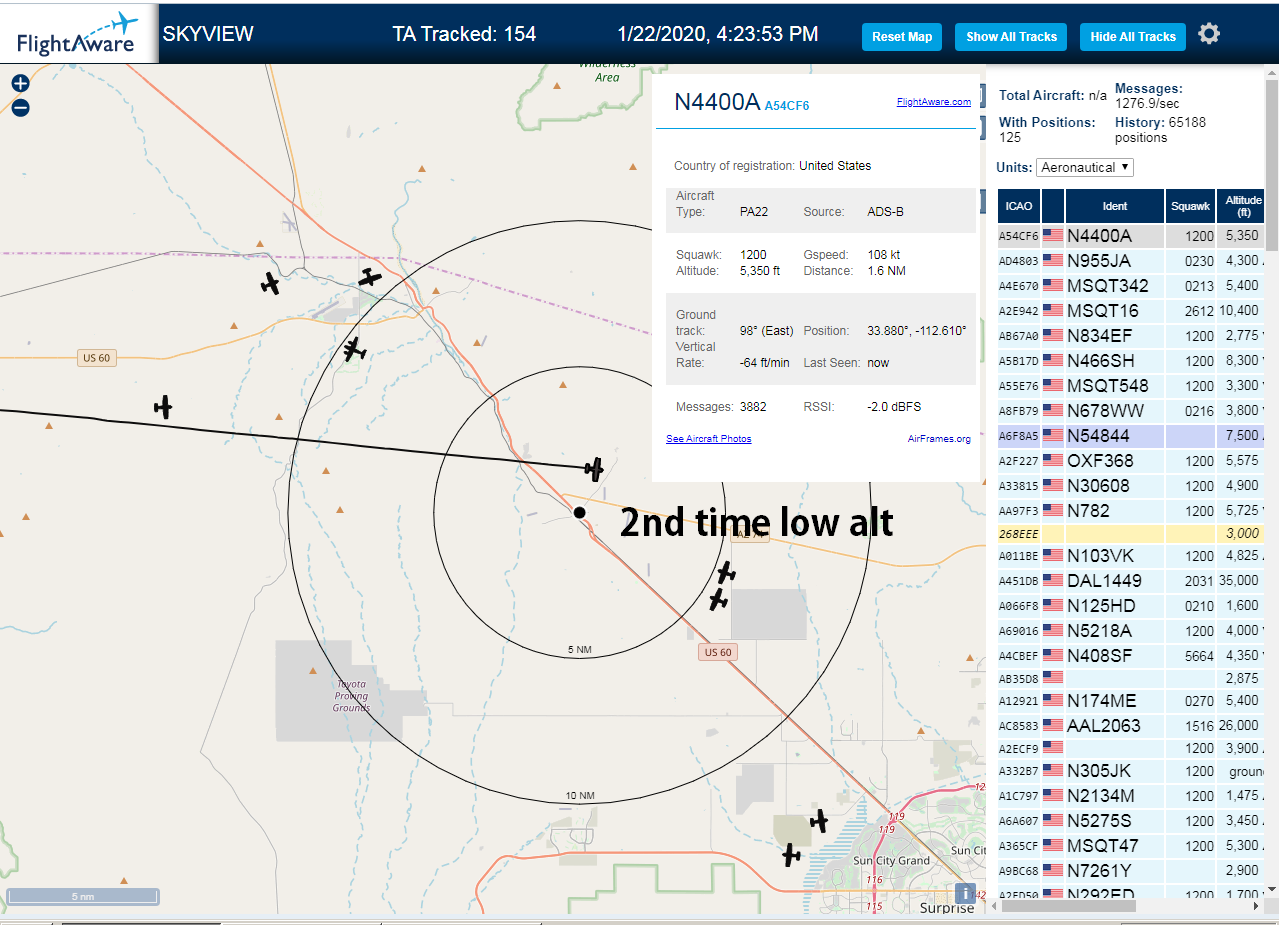Select the N955JA row

pos(1132,261)
